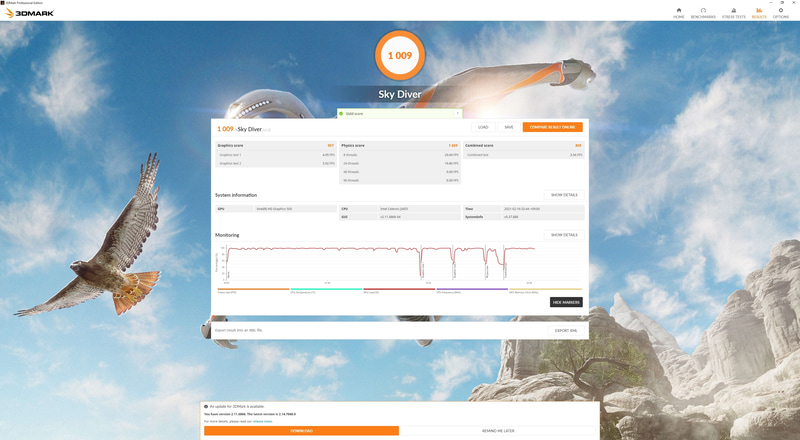Click the GUI version row
800x440 pixels.
click(399, 217)
